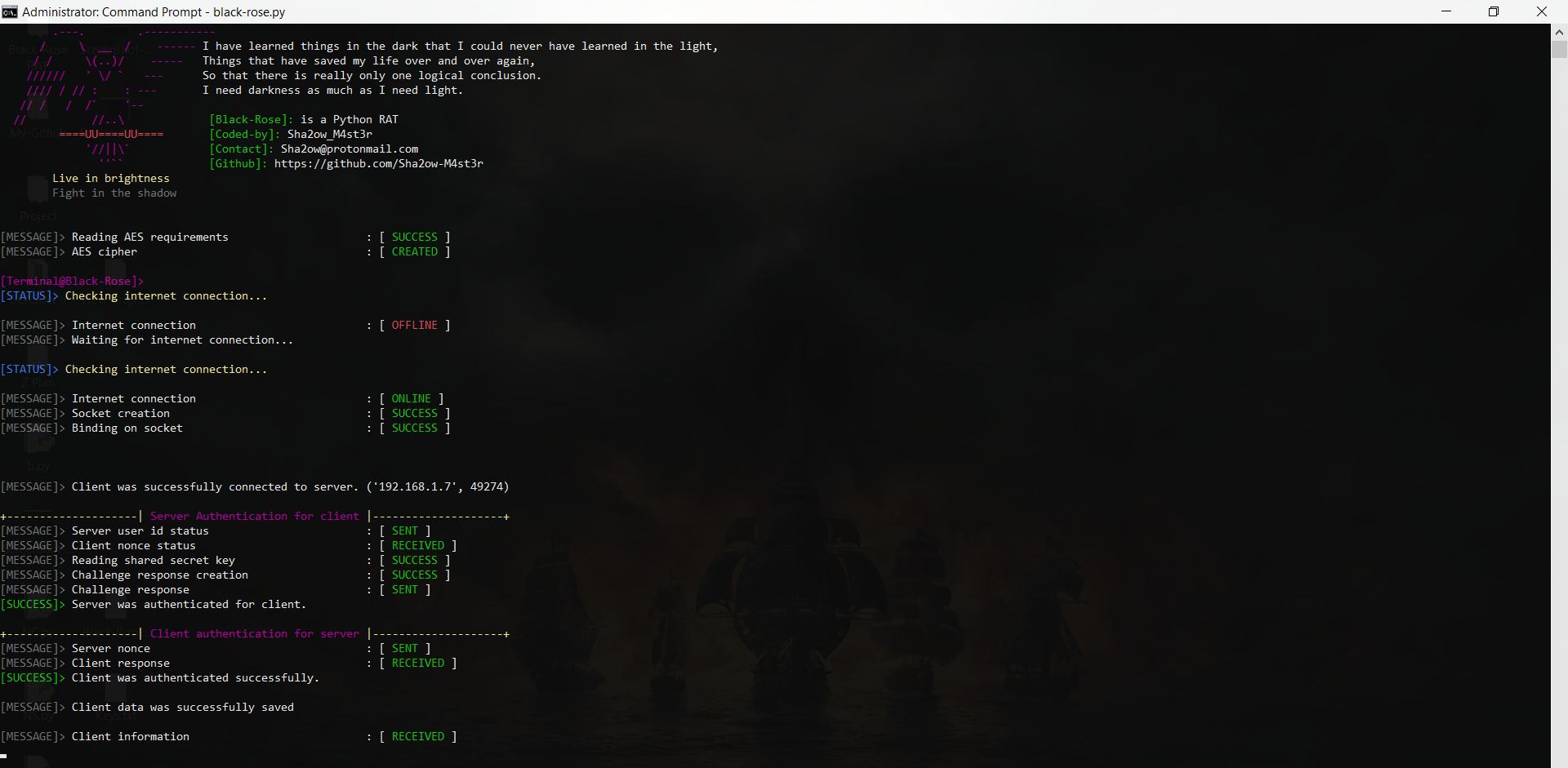Click the blinking cursor block at the bottom

click(4, 757)
